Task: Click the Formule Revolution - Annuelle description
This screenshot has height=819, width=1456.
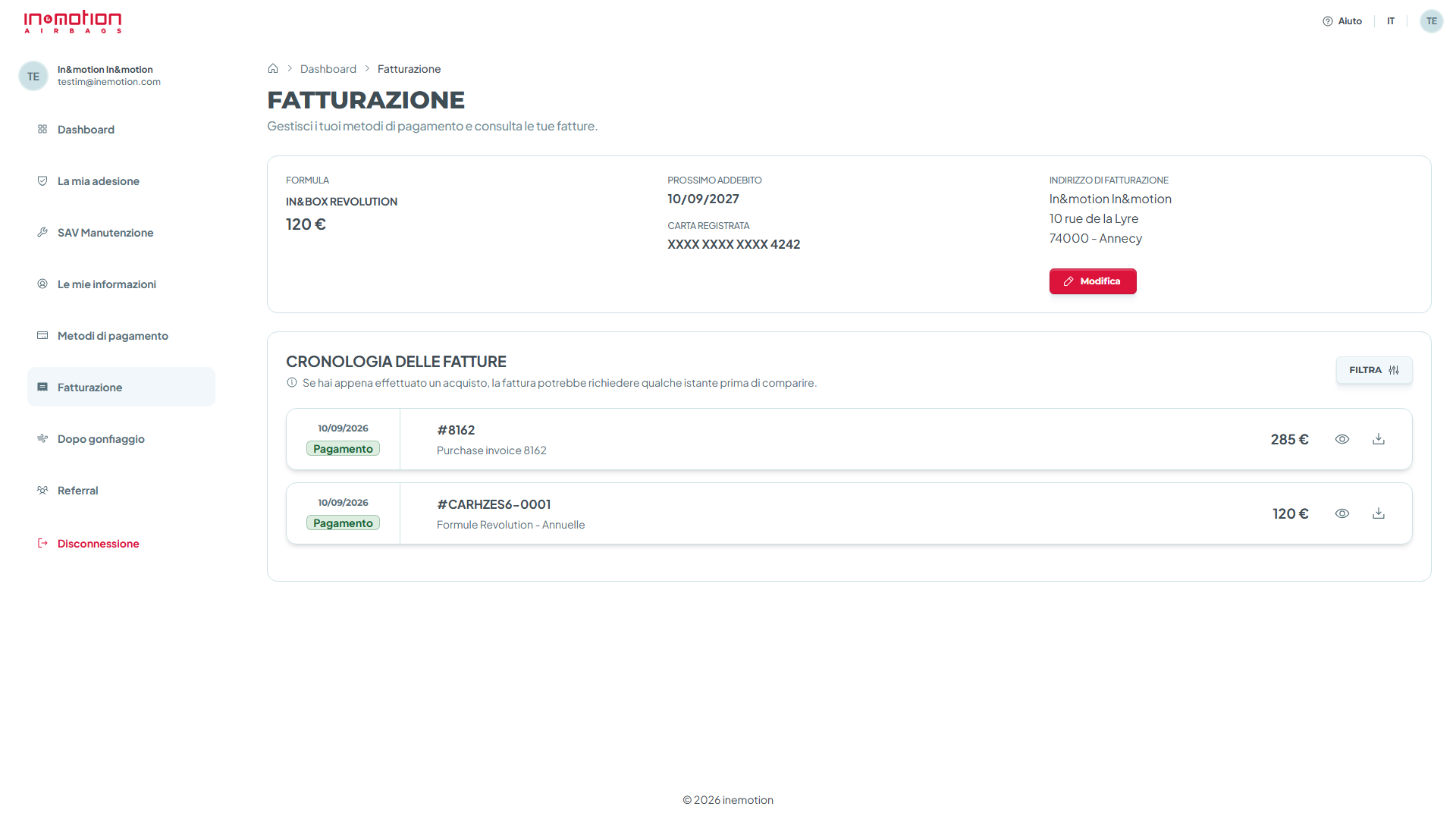Action: click(511, 525)
